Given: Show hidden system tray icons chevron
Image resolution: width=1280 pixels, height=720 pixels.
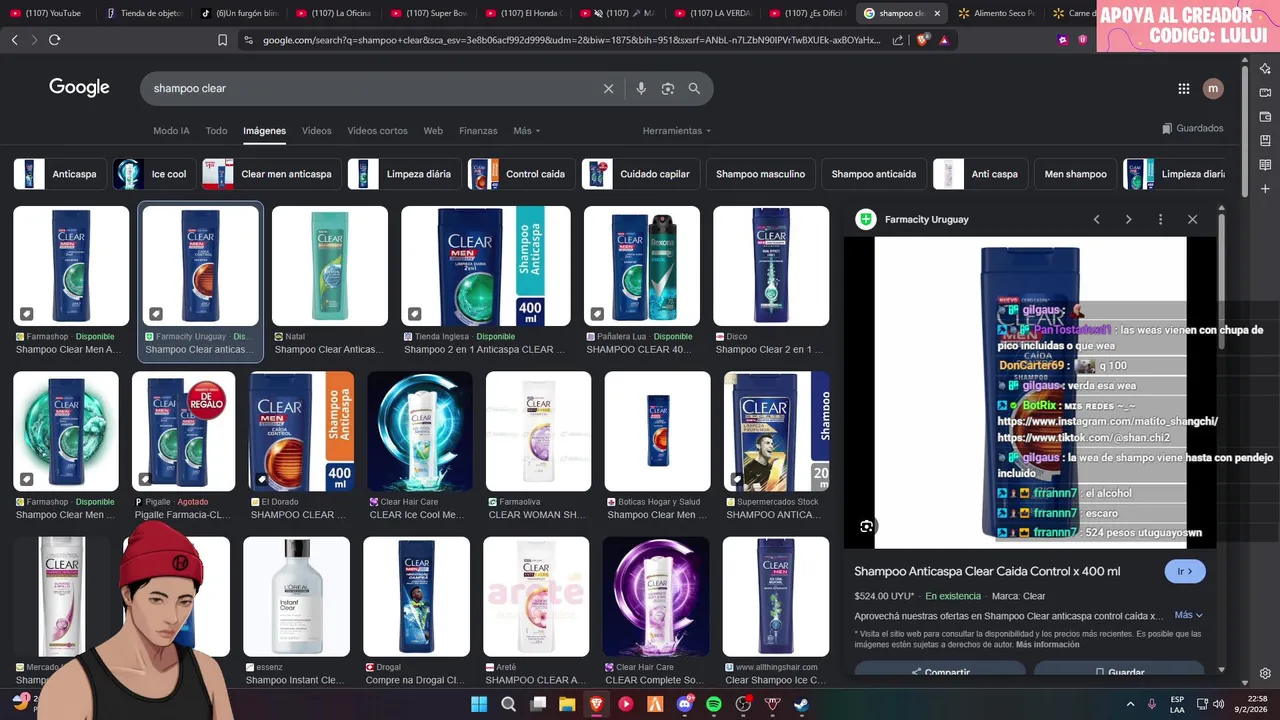Looking at the screenshot, I should coord(1130,704).
